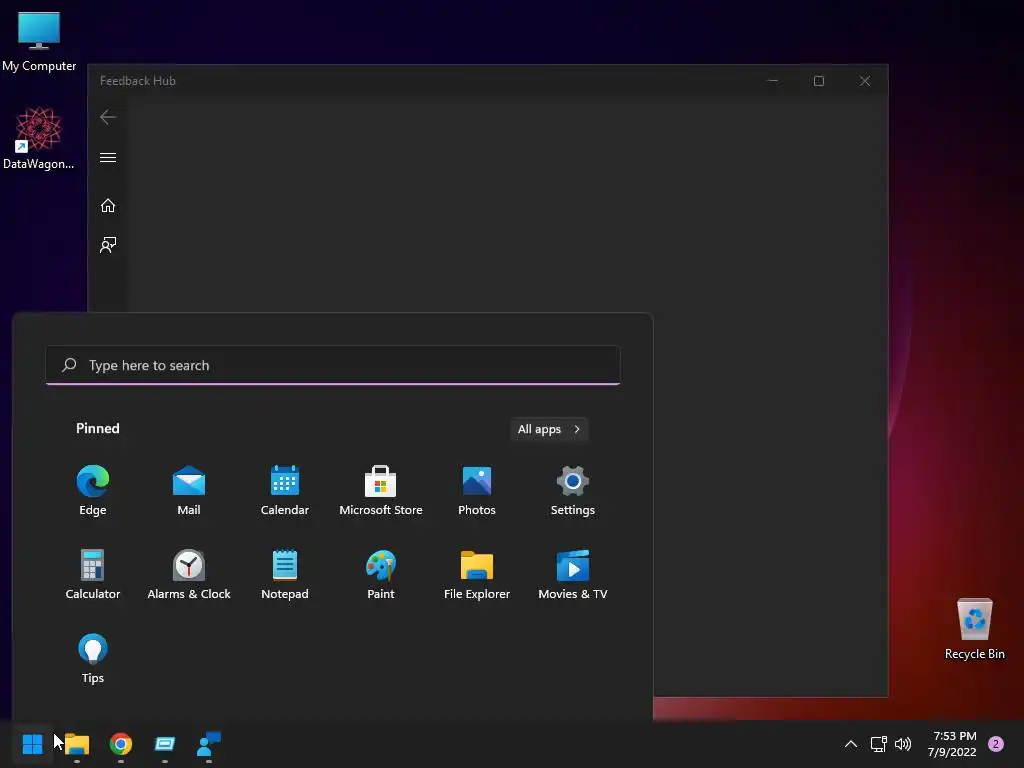The image size is (1024, 768).
Task: Select the DataWagon desktop shortcut
Action: point(39,138)
